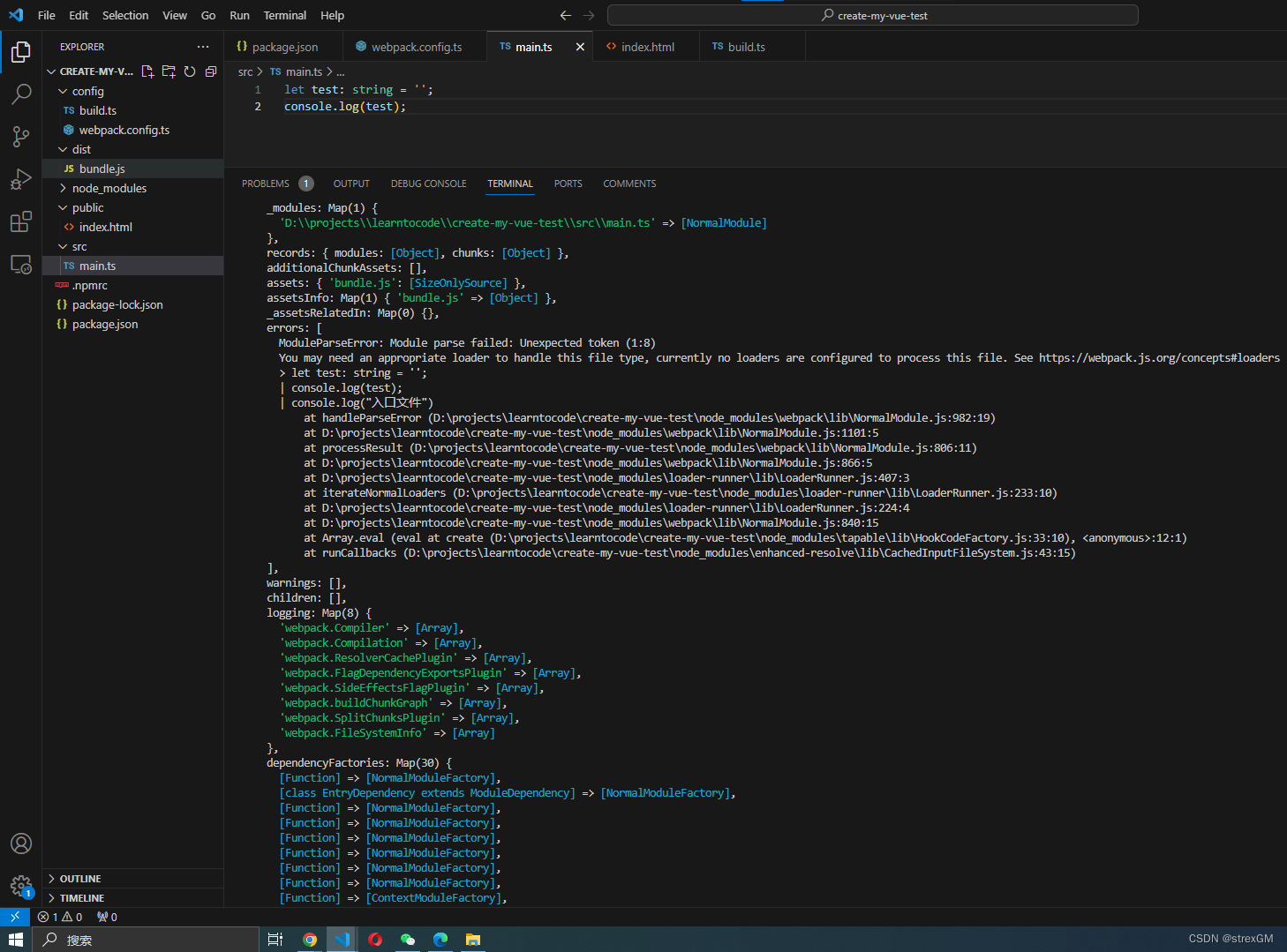Switch to the COMMENTS panel tab
The height and width of the screenshot is (952, 1287).
tap(629, 184)
